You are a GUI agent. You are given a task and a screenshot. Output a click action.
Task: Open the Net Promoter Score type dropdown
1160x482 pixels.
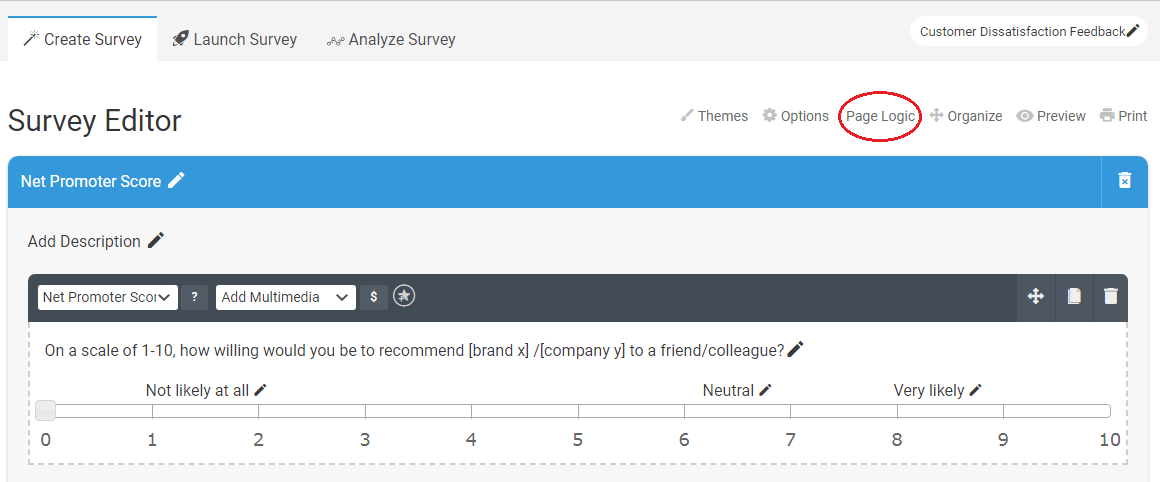click(x=107, y=297)
